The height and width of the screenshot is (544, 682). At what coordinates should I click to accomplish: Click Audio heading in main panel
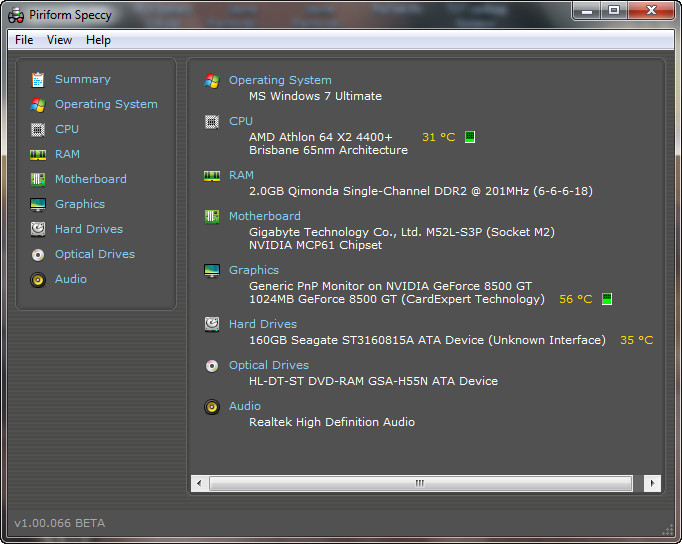pos(244,406)
